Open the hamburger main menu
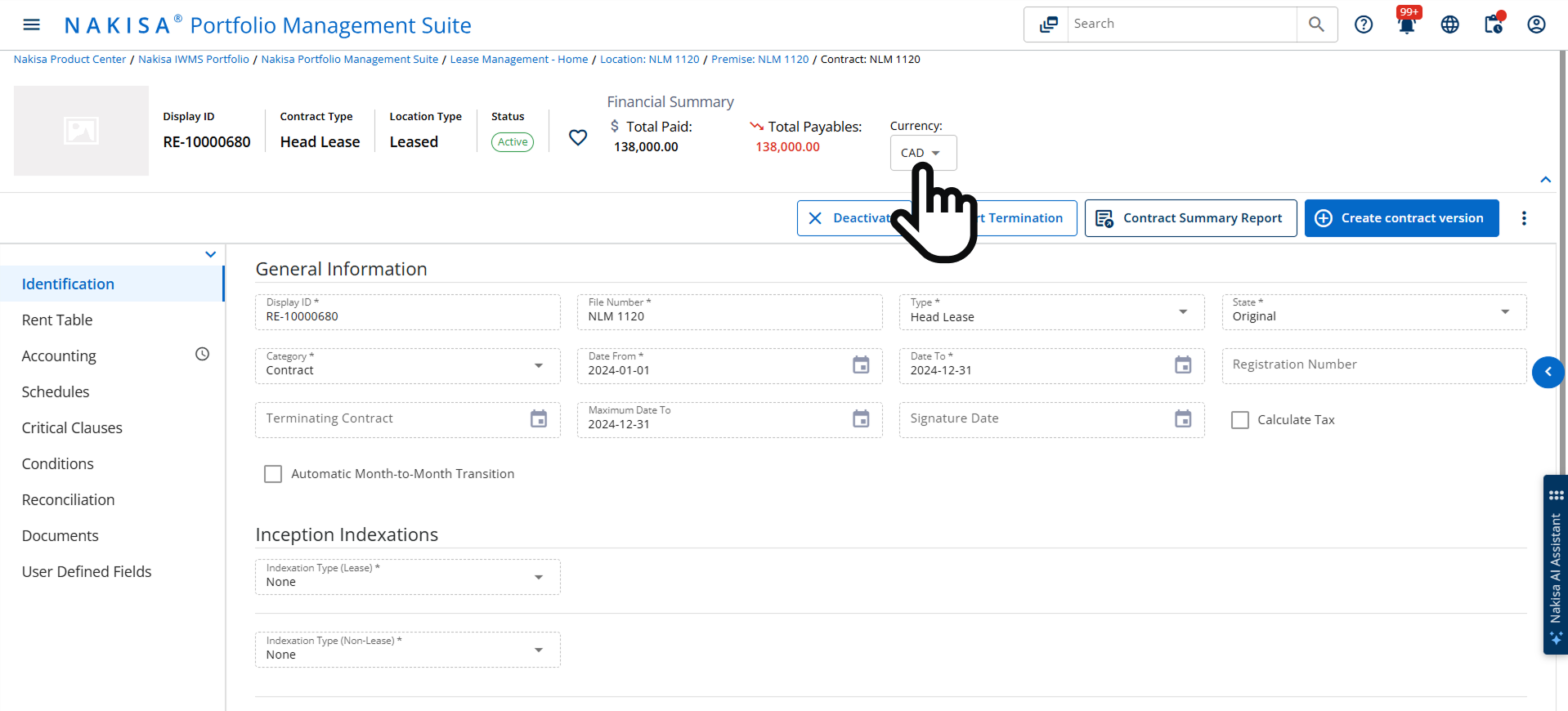Image resolution: width=1568 pixels, height=711 pixels. 31,25
